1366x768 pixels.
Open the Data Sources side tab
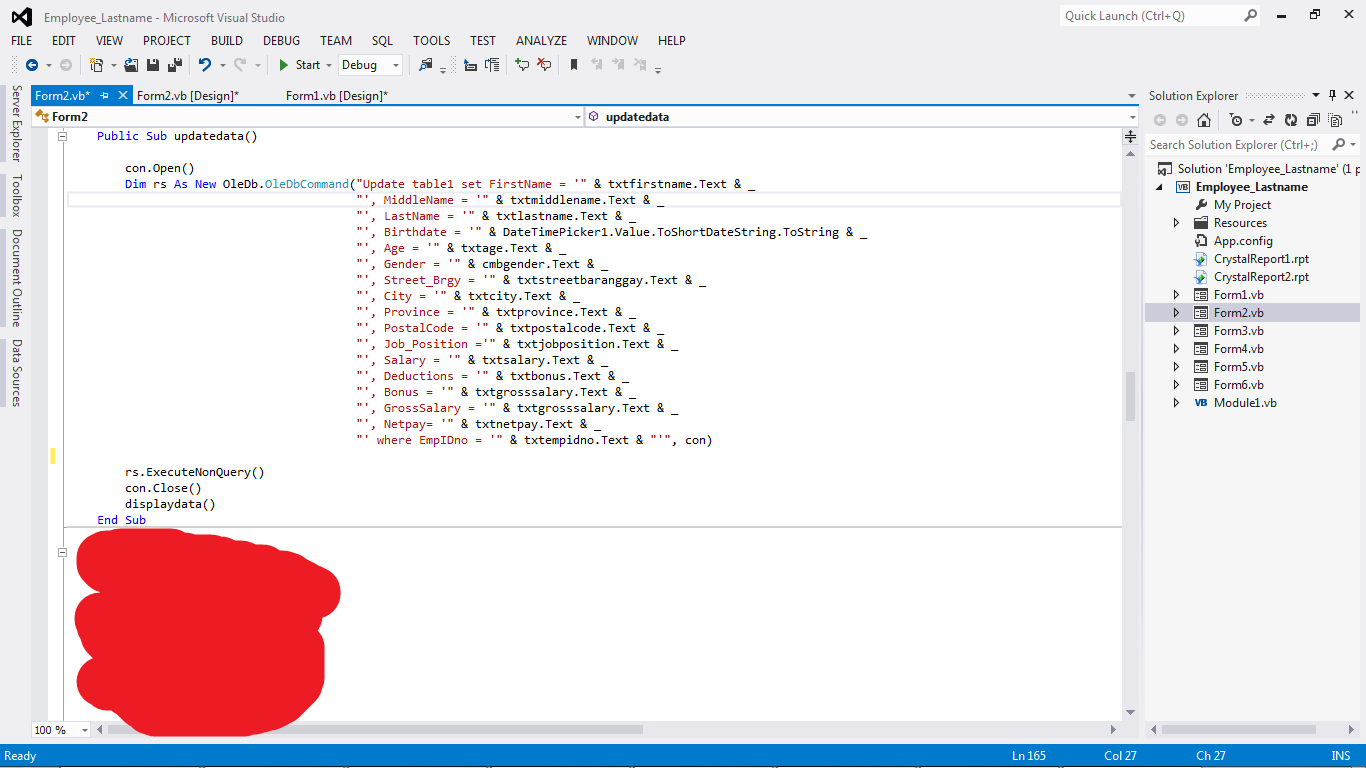(16, 373)
